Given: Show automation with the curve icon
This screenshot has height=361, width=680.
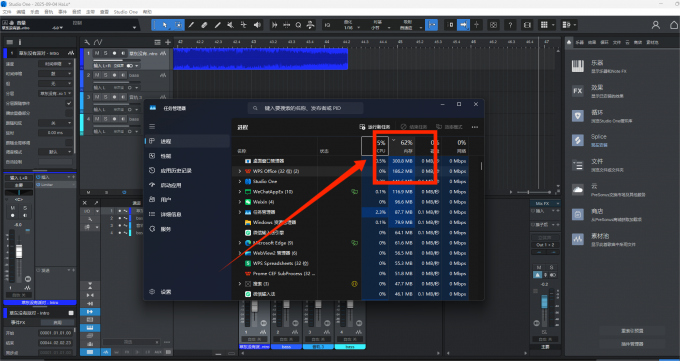Looking at the screenshot, I should [x=98, y=42].
